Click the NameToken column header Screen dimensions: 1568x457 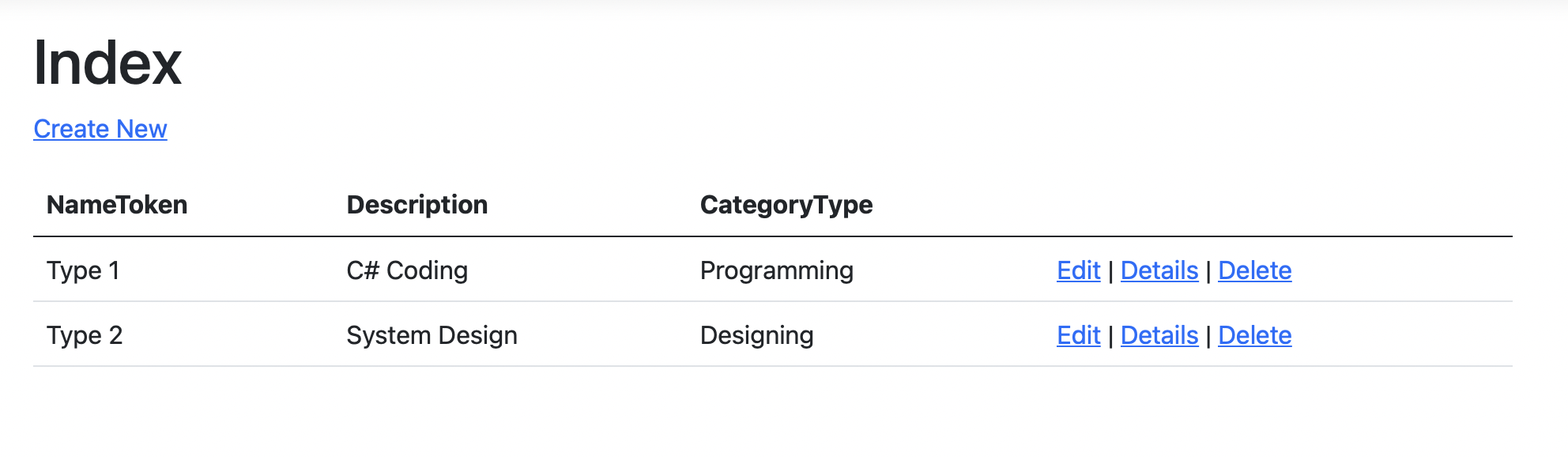coord(117,205)
